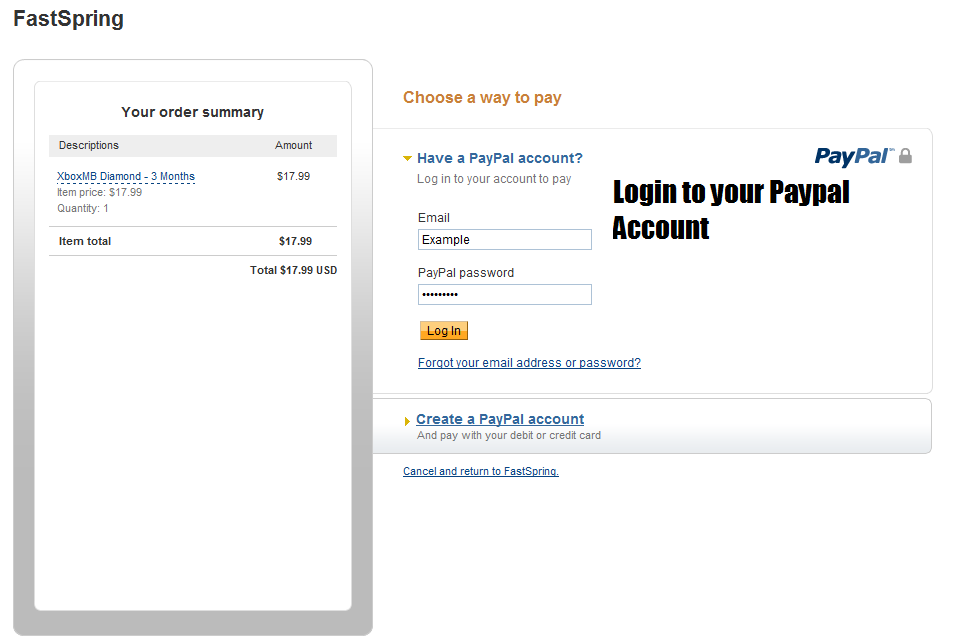Click into the PayPal password field

coord(504,295)
